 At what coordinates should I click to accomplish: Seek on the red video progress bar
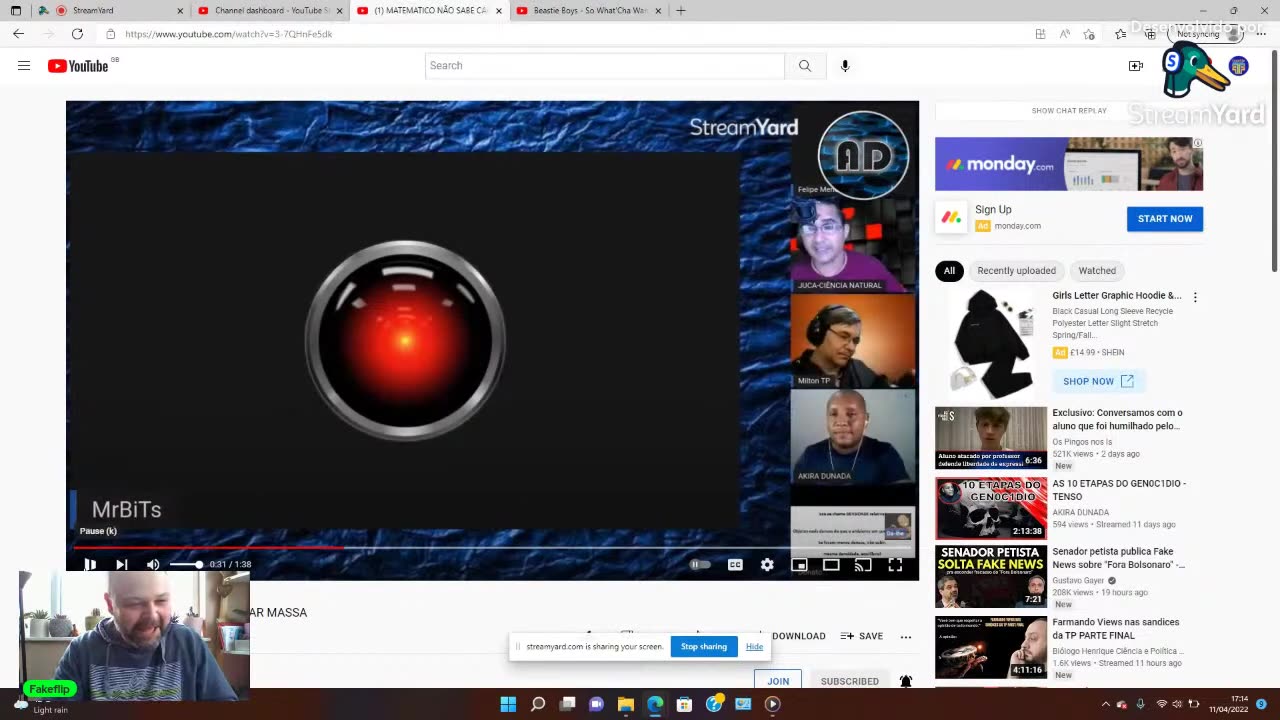click(492, 547)
